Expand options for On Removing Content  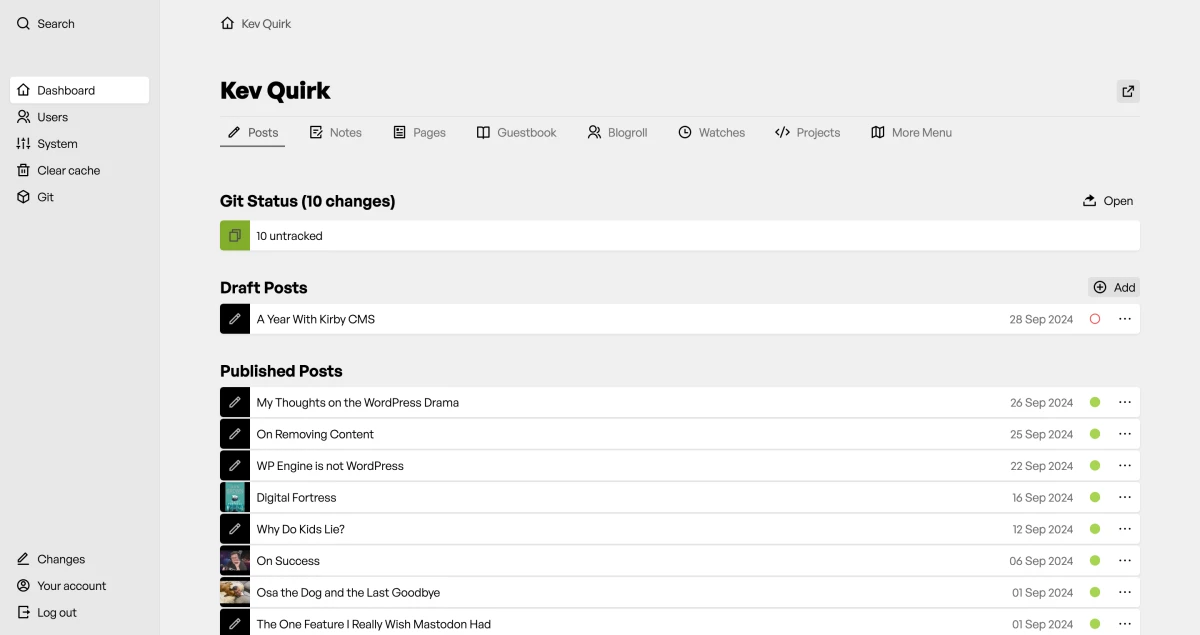pos(1125,434)
